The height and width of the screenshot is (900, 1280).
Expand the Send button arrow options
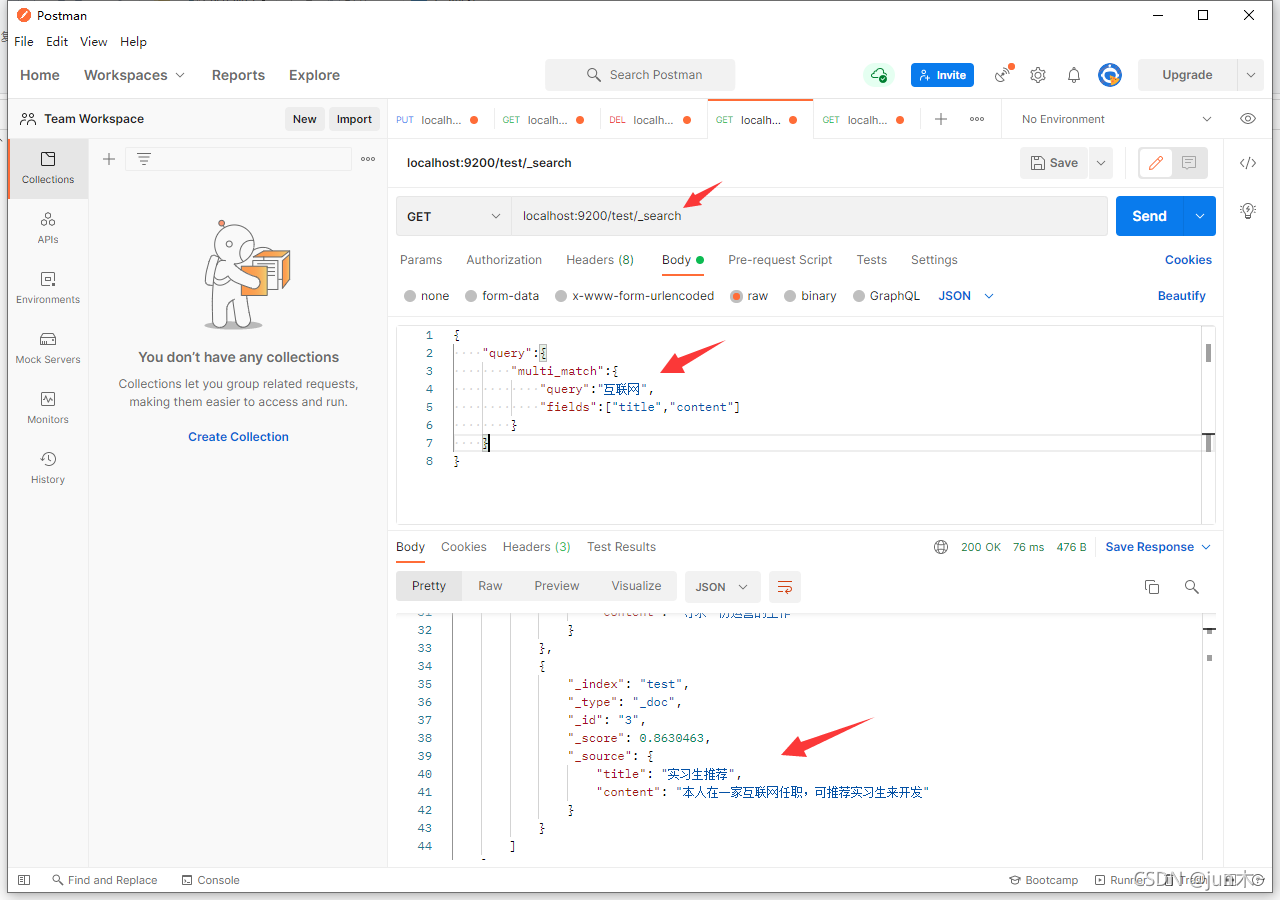point(1200,216)
